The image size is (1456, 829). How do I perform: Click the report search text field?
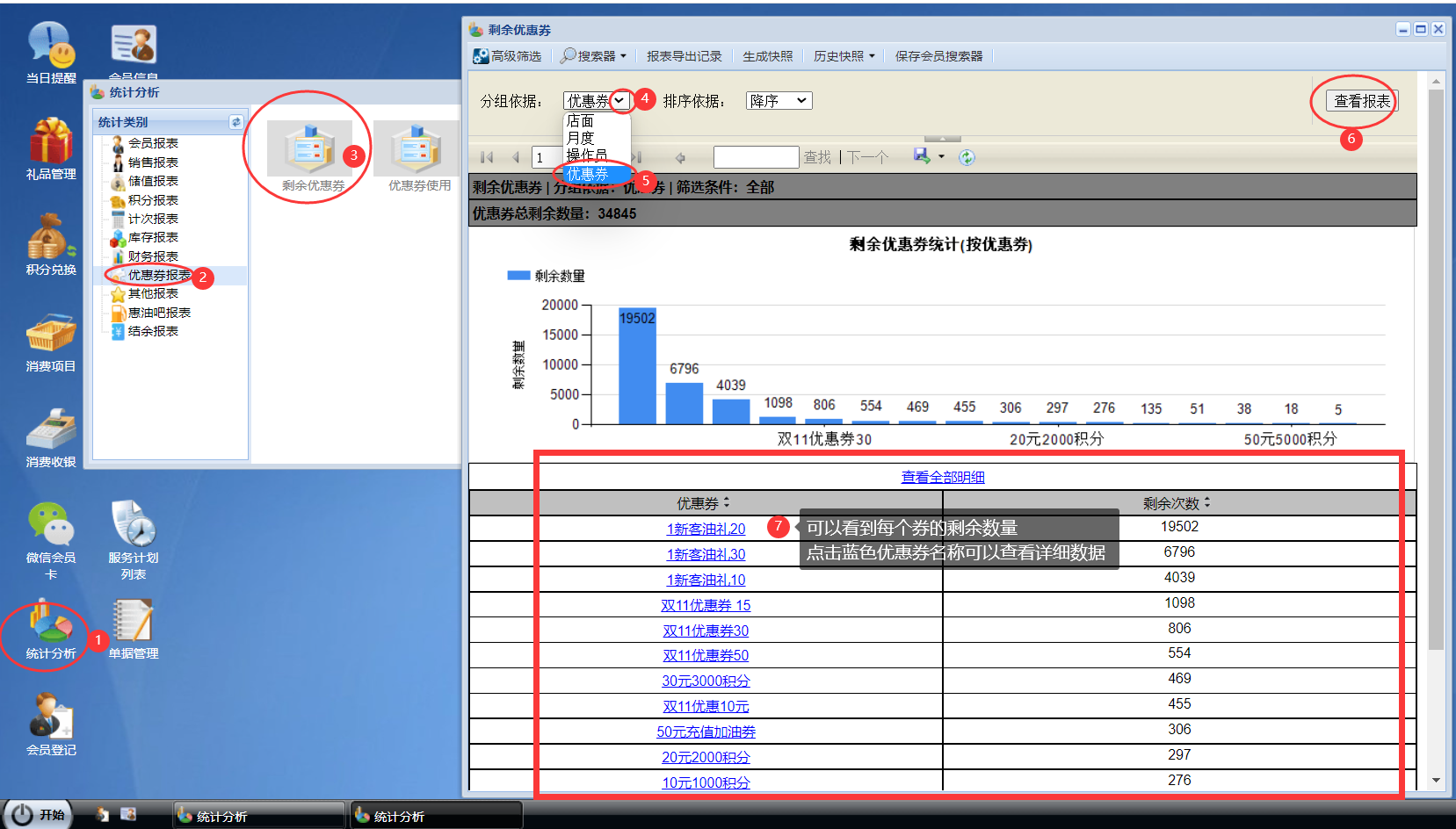coord(756,157)
